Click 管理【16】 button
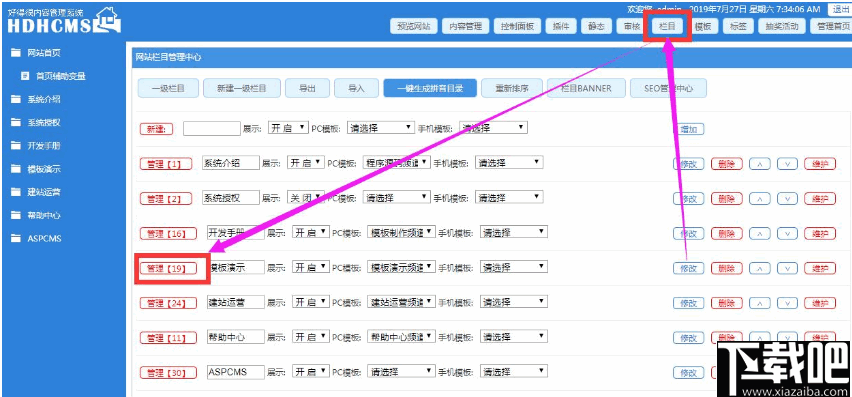852x397 pixels. 168,234
